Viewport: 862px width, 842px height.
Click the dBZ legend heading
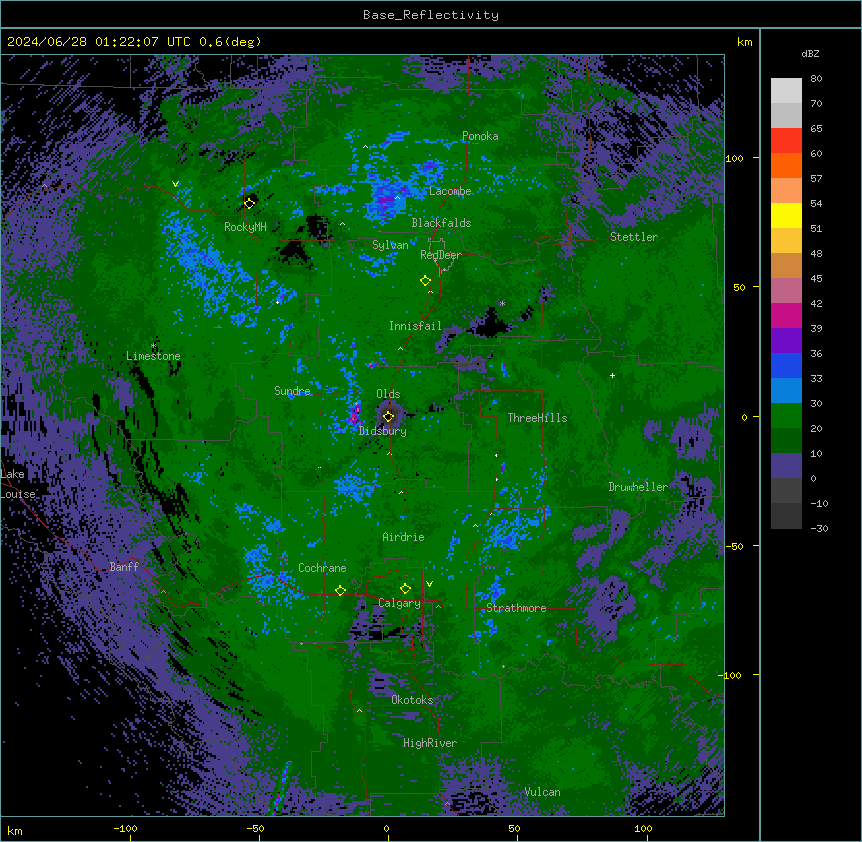pyautogui.click(x=810, y=54)
